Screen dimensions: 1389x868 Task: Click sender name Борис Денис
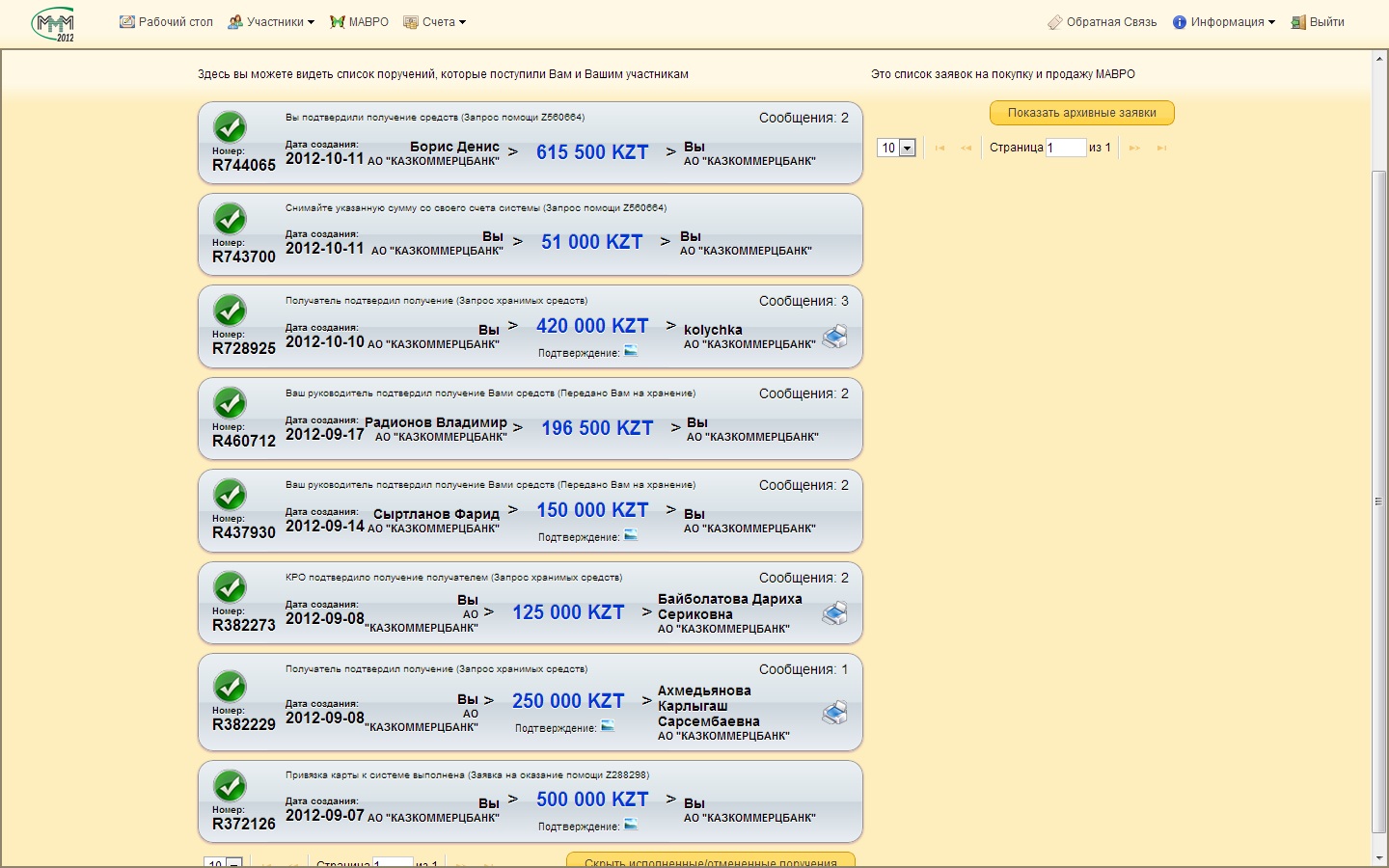[x=454, y=147]
